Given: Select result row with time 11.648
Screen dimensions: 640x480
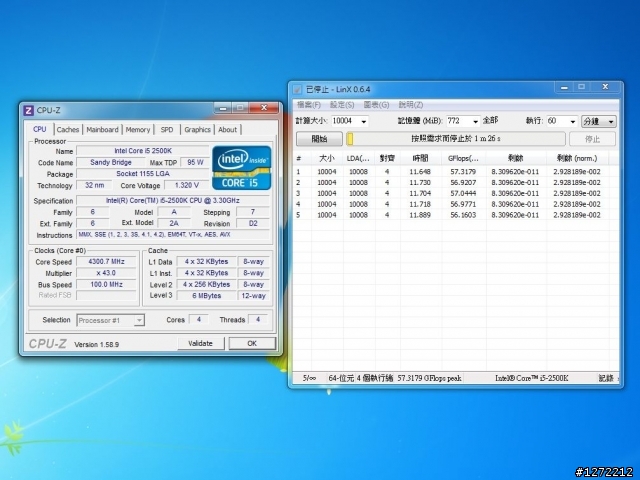Looking at the screenshot, I should (x=456, y=172).
